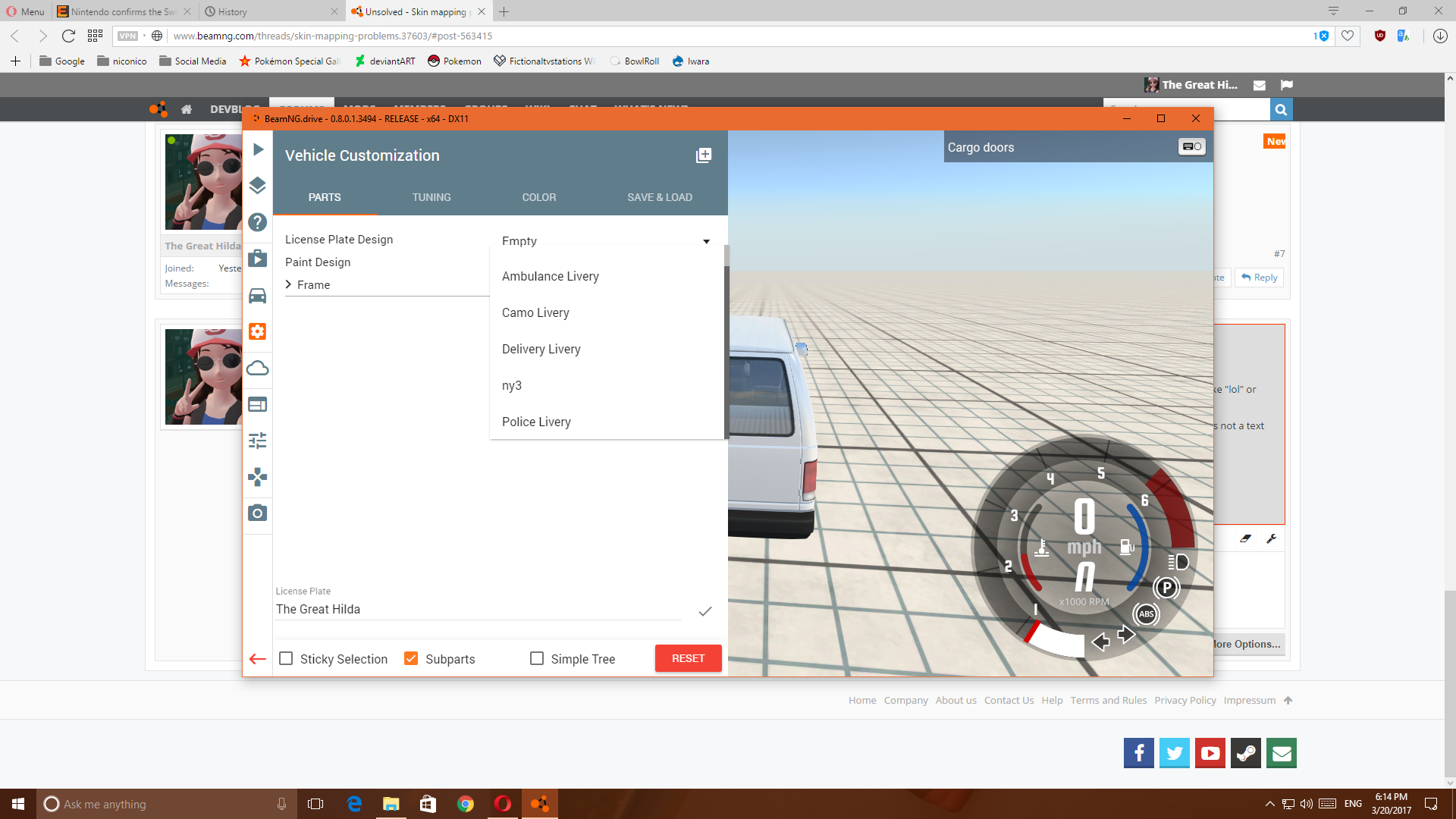Click the More Options button

click(1248, 644)
